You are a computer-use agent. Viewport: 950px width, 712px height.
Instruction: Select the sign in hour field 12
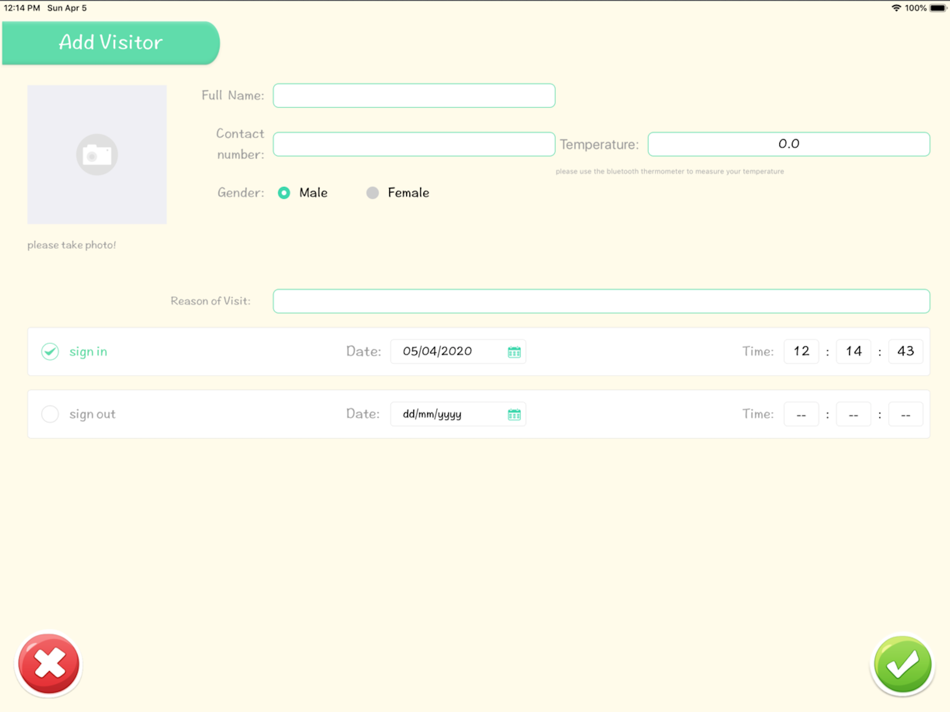801,351
